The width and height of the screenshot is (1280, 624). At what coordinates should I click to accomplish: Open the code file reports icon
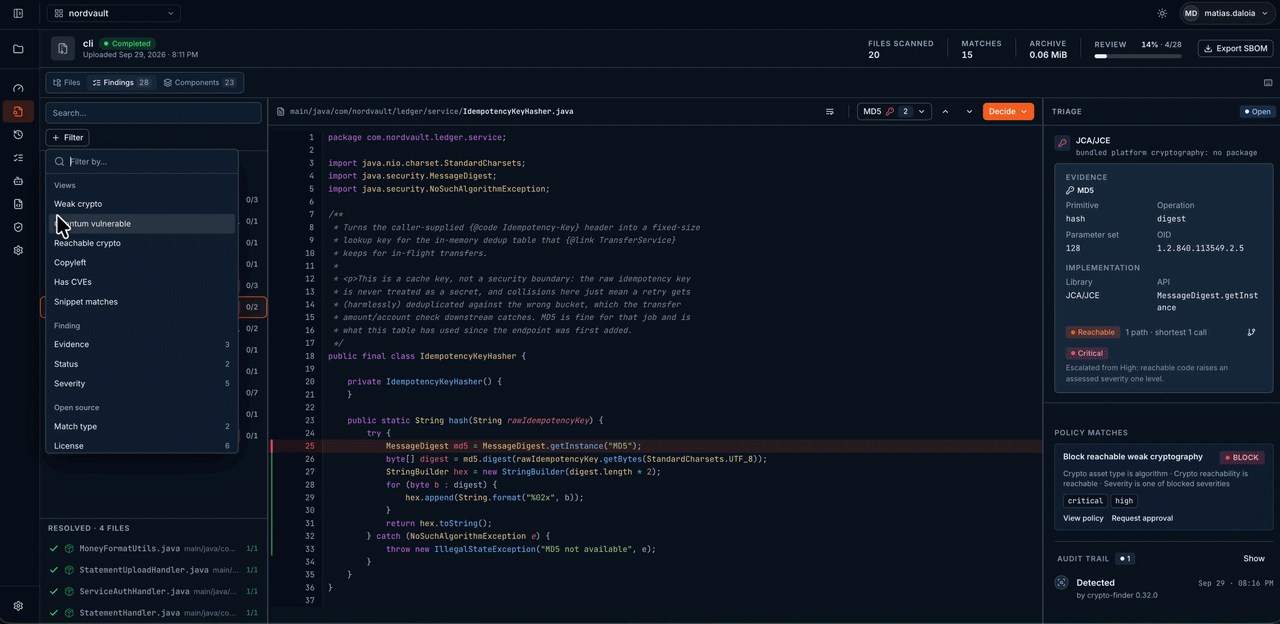(x=18, y=204)
